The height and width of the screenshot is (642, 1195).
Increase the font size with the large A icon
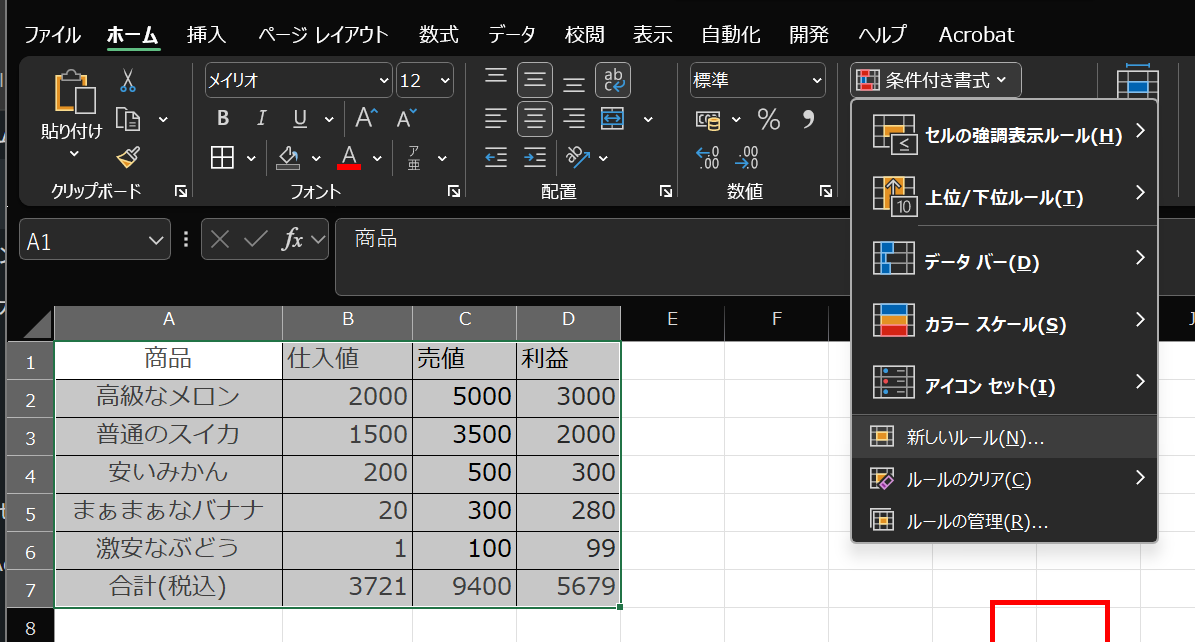(x=366, y=118)
